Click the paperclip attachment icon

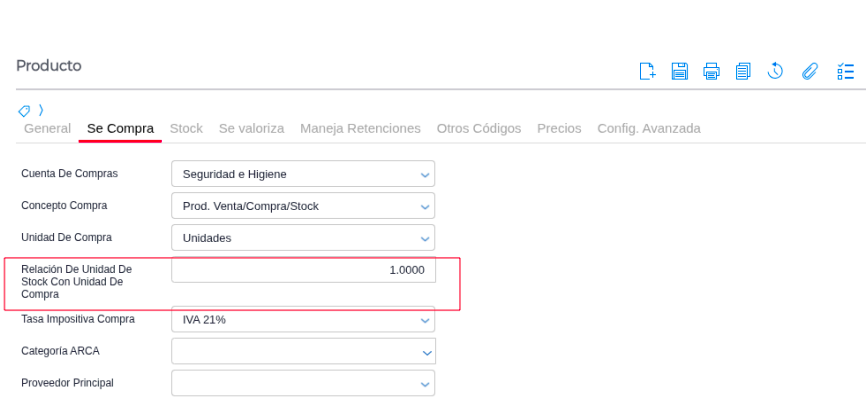pyautogui.click(x=810, y=71)
